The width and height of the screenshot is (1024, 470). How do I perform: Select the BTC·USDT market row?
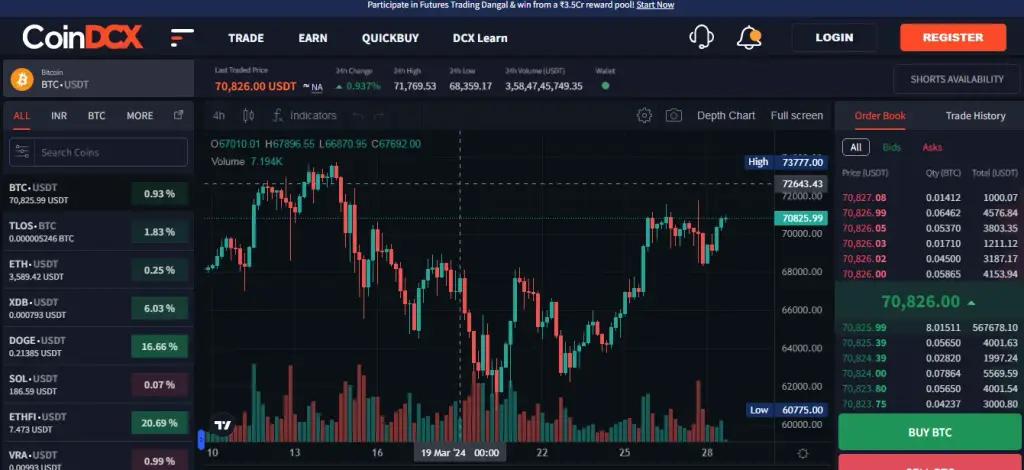click(98, 194)
